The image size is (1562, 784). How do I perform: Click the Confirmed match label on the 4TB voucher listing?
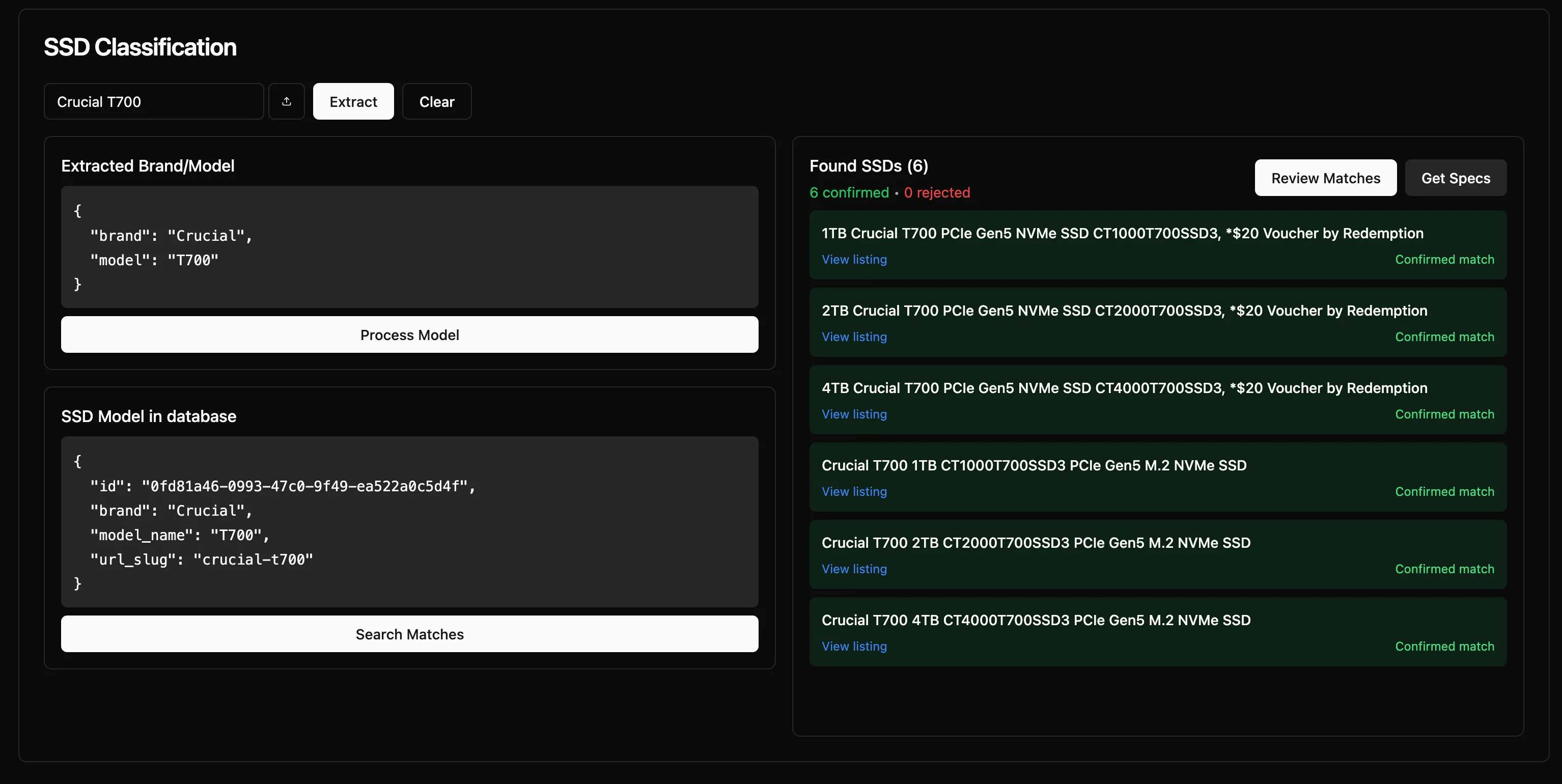(x=1444, y=414)
